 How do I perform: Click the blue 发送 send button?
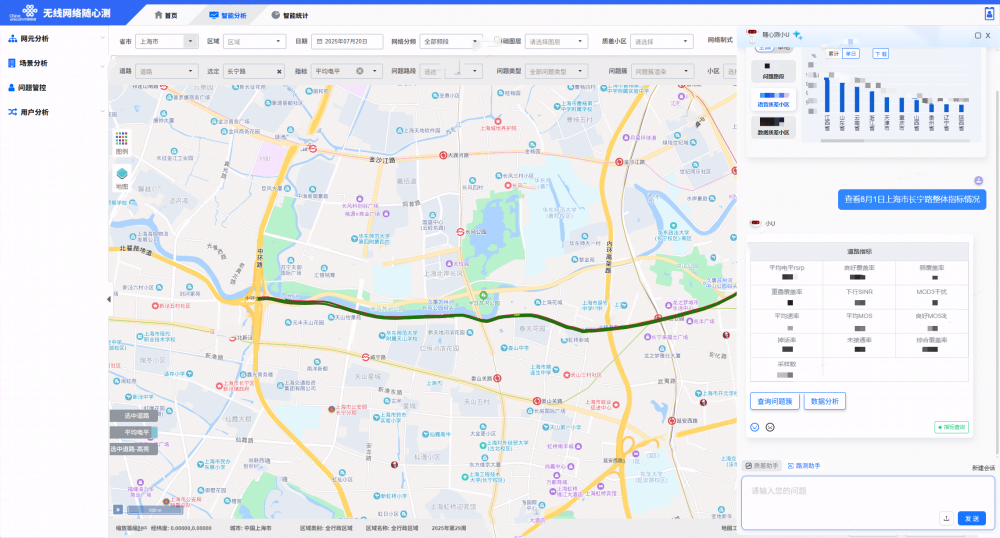[x=972, y=518]
